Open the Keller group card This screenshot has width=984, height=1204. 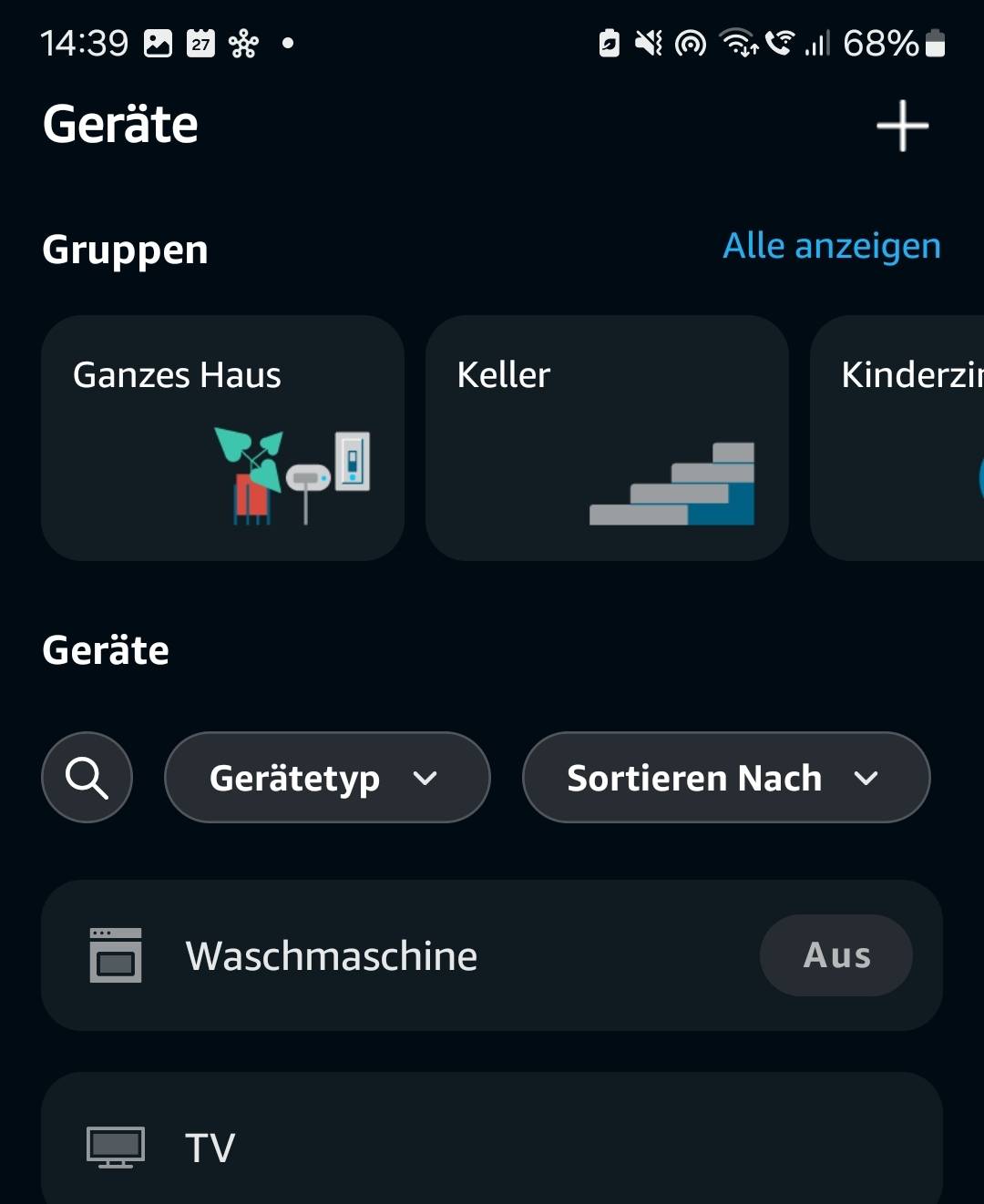pyautogui.click(x=607, y=438)
